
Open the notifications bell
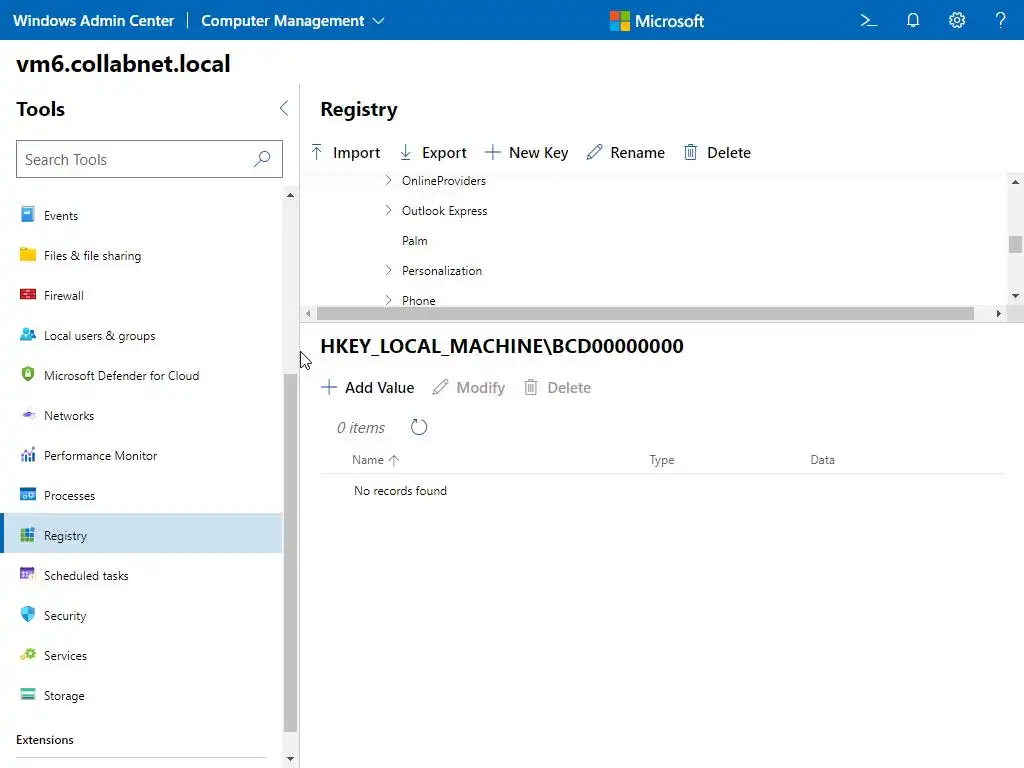click(x=913, y=21)
